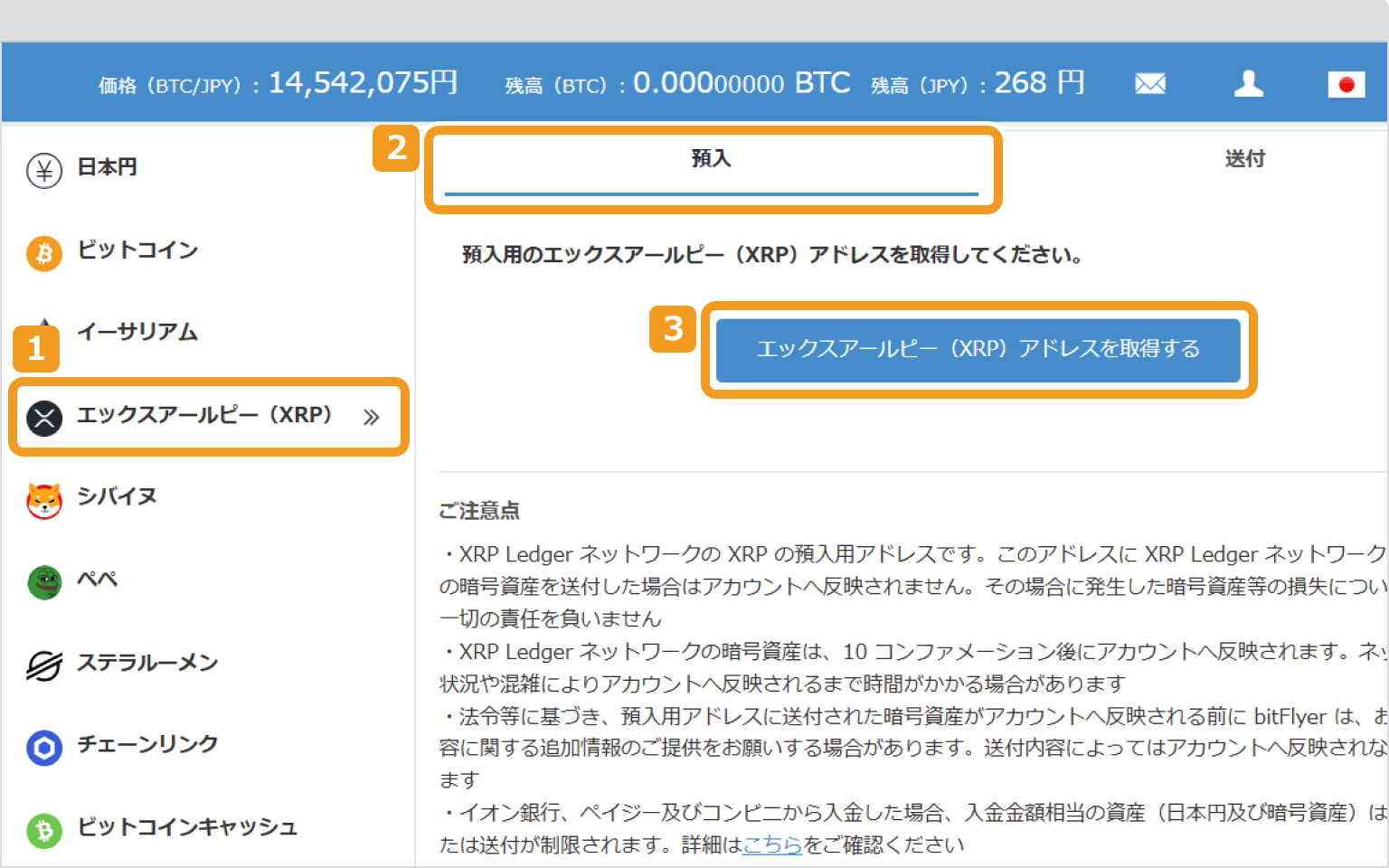Select the Bitcoin icon in the sidebar
This screenshot has width=1389, height=868.
pos(43,254)
